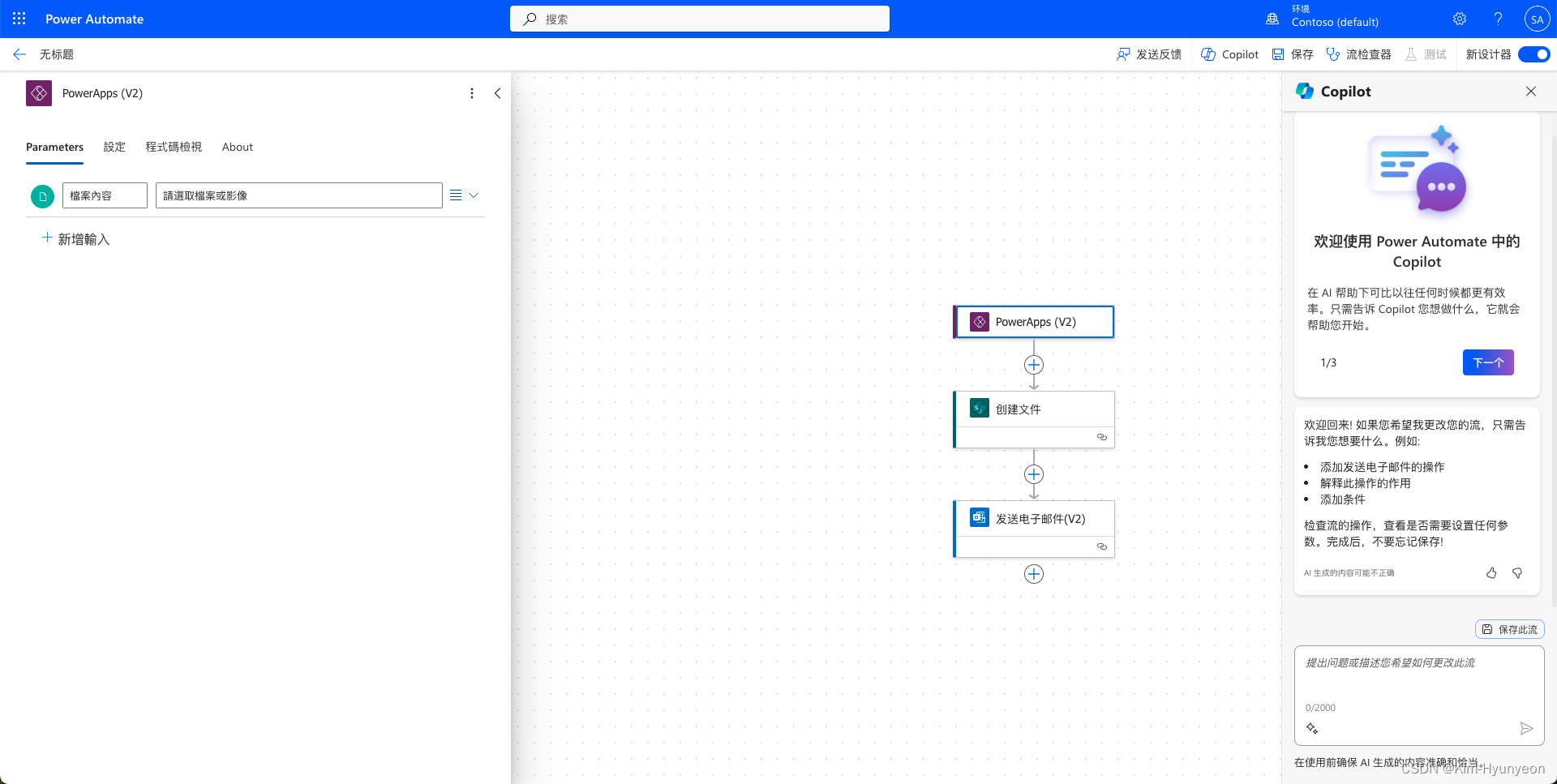
Task: Insert a step below PowerApps (V2) trigger
Action: click(1034, 365)
